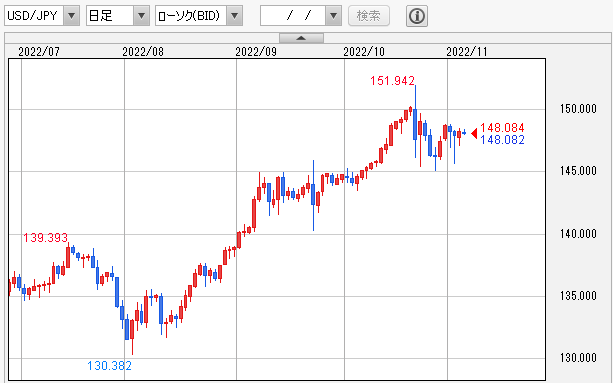Open the date picker dropdown arrow
The height and width of the screenshot is (383, 613).
(x=333, y=16)
